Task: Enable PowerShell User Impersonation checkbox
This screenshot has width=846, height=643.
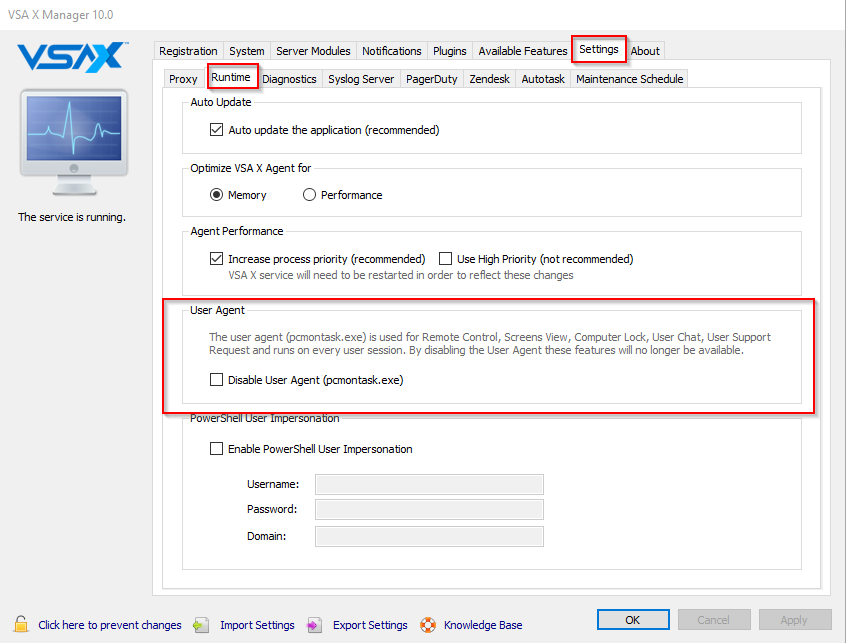Action: coord(216,449)
